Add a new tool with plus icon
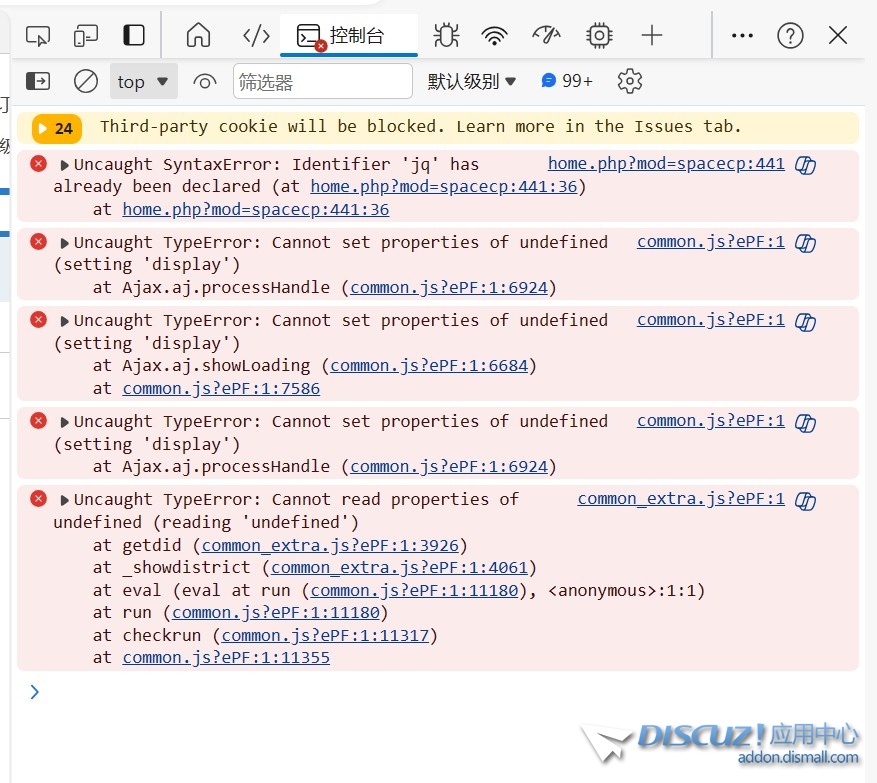 (652, 36)
